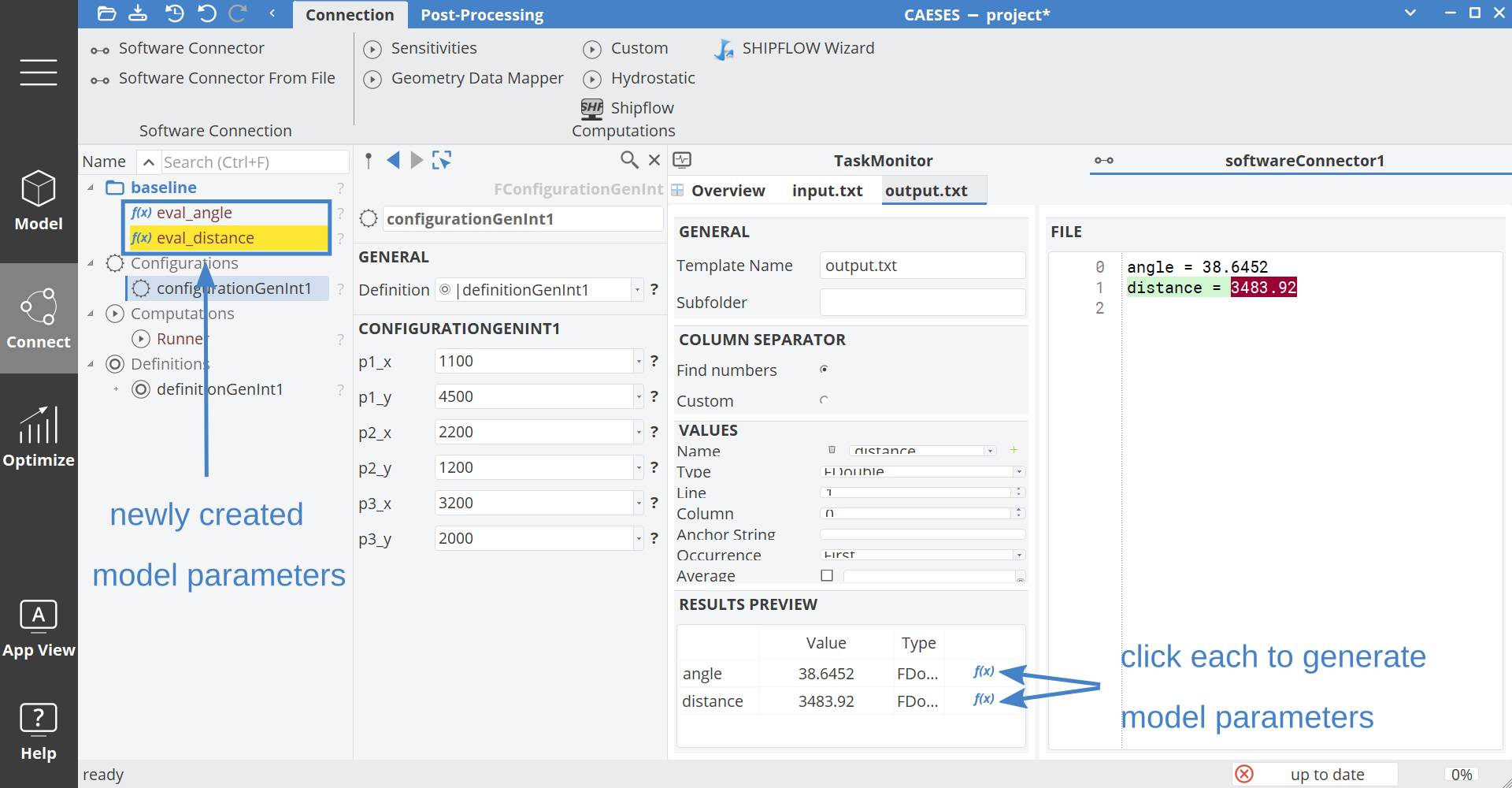1512x788 pixels.
Task: Go back to the previous object
Action: pos(393,160)
